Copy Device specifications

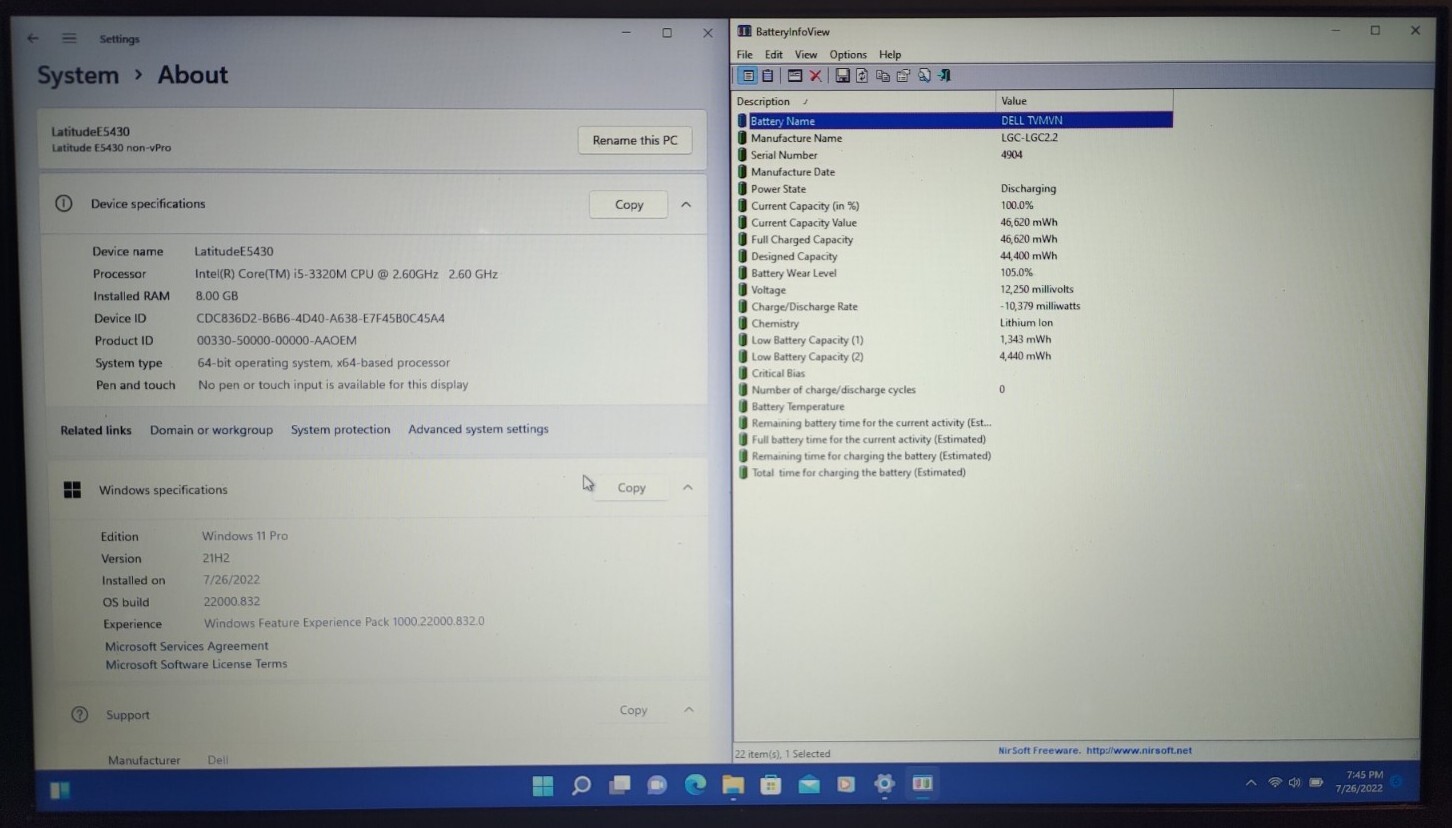click(629, 204)
